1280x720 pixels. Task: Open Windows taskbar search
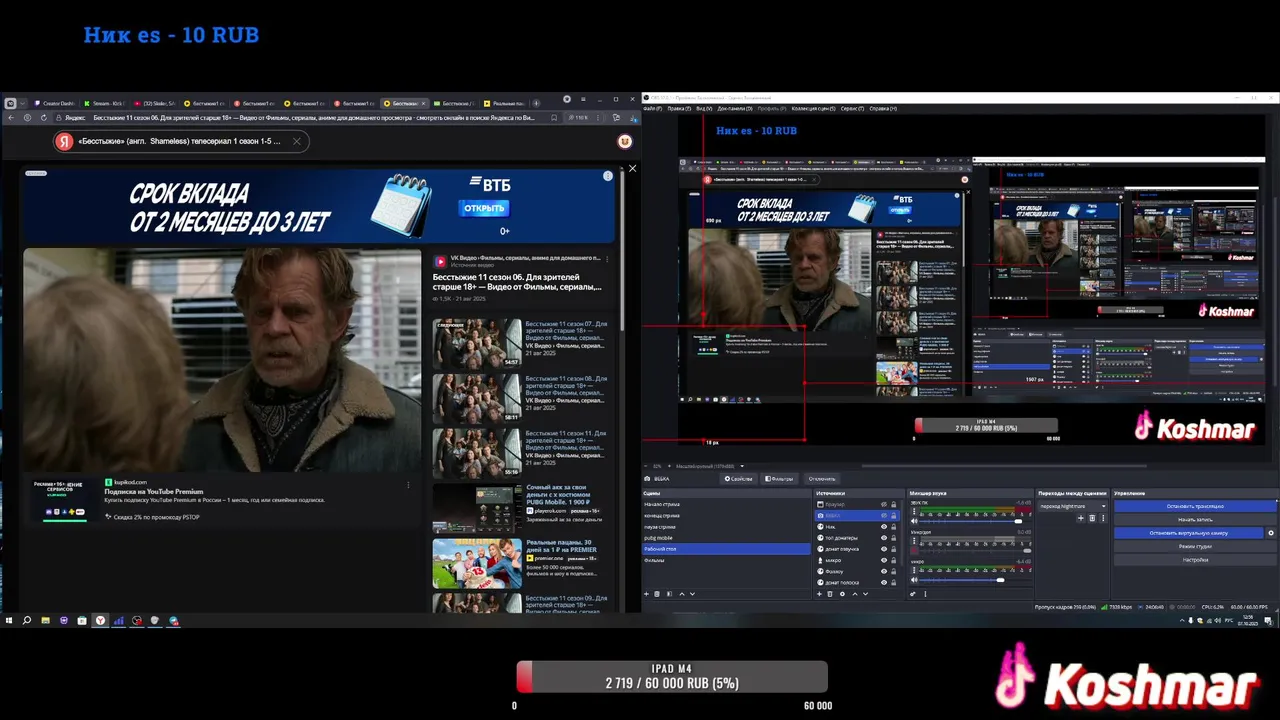26,620
